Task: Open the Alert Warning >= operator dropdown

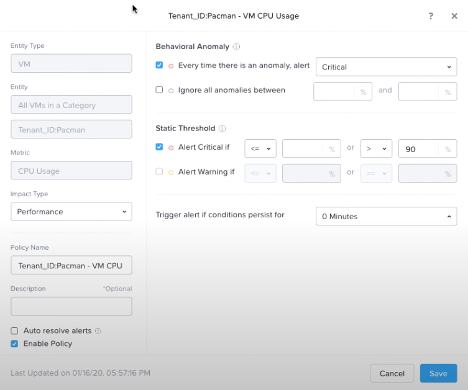Action: point(376,173)
